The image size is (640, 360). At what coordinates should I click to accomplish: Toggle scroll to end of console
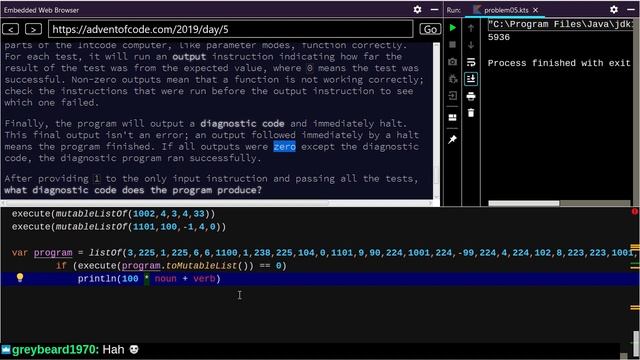[x=471, y=79]
